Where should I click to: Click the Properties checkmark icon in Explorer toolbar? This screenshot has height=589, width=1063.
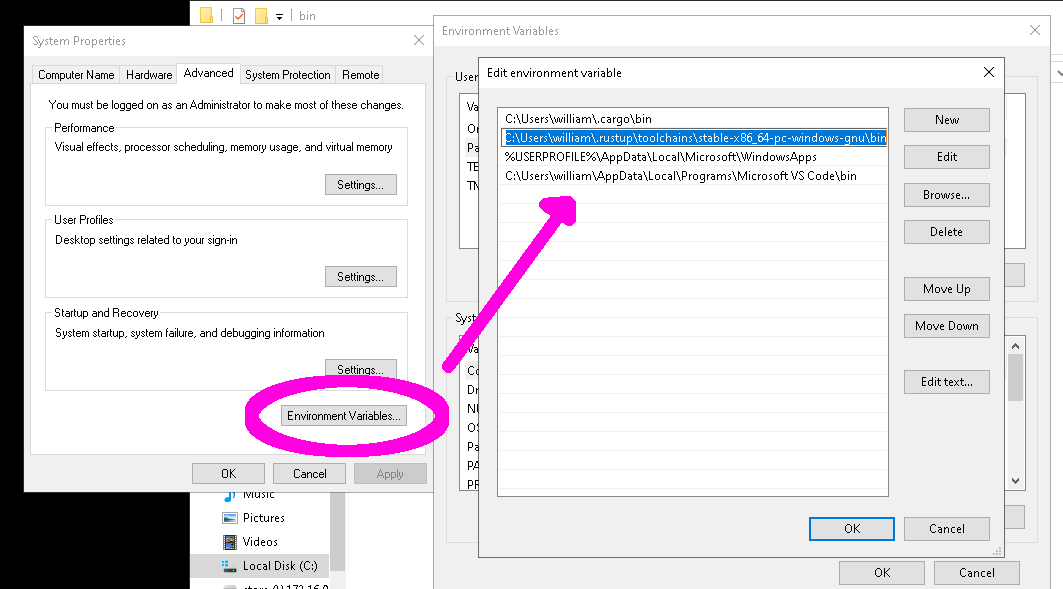coord(238,16)
